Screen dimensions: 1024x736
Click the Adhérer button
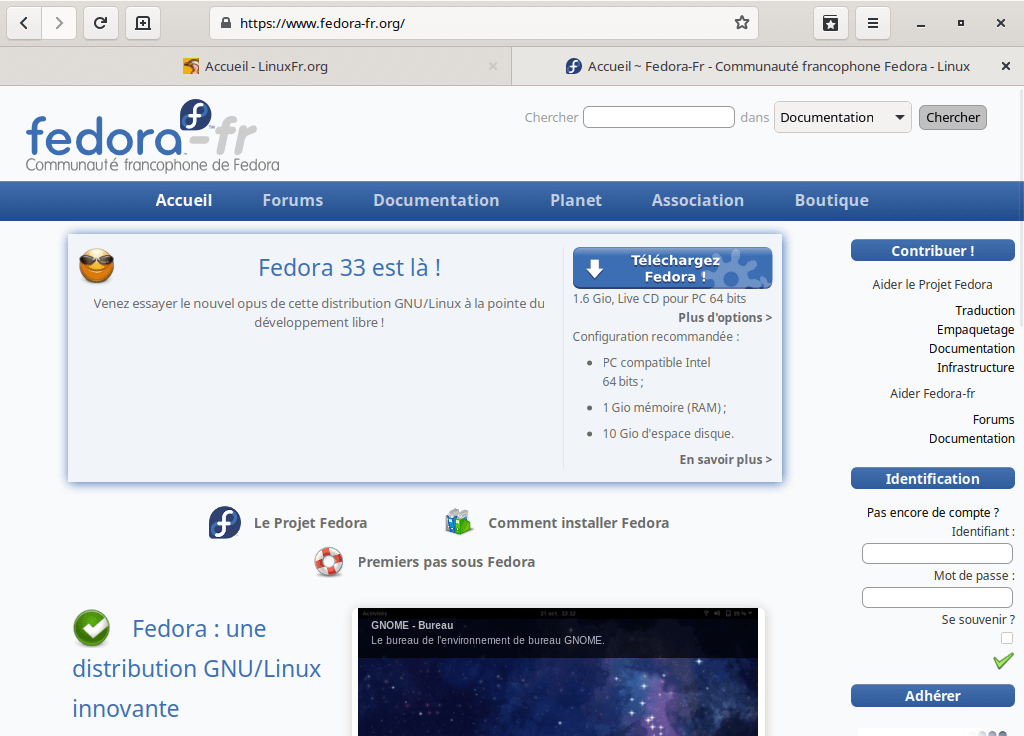pos(933,696)
